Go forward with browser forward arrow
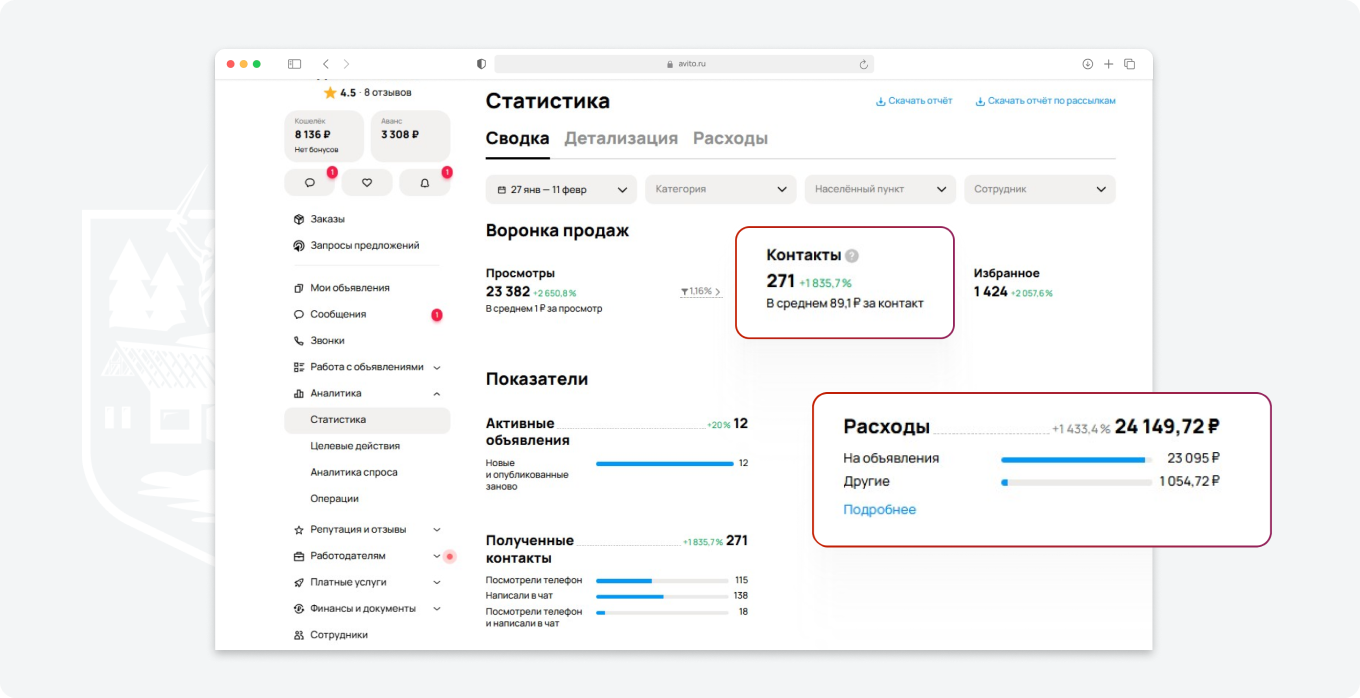The image size is (1360, 698). (346, 64)
